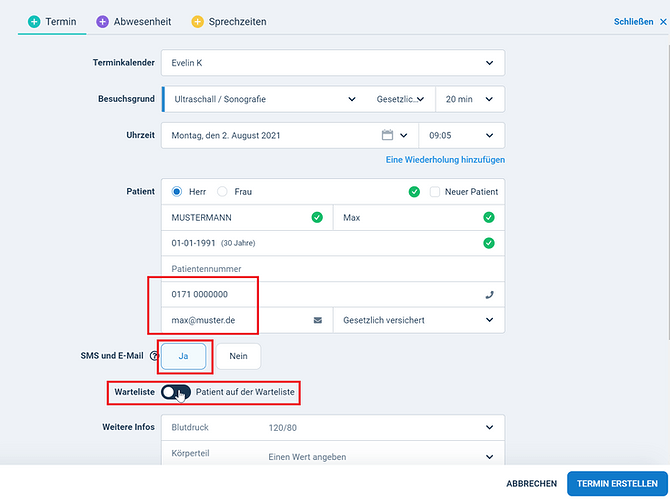Select the Frau radio button
This screenshot has width=670, height=500.
[x=222, y=191]
